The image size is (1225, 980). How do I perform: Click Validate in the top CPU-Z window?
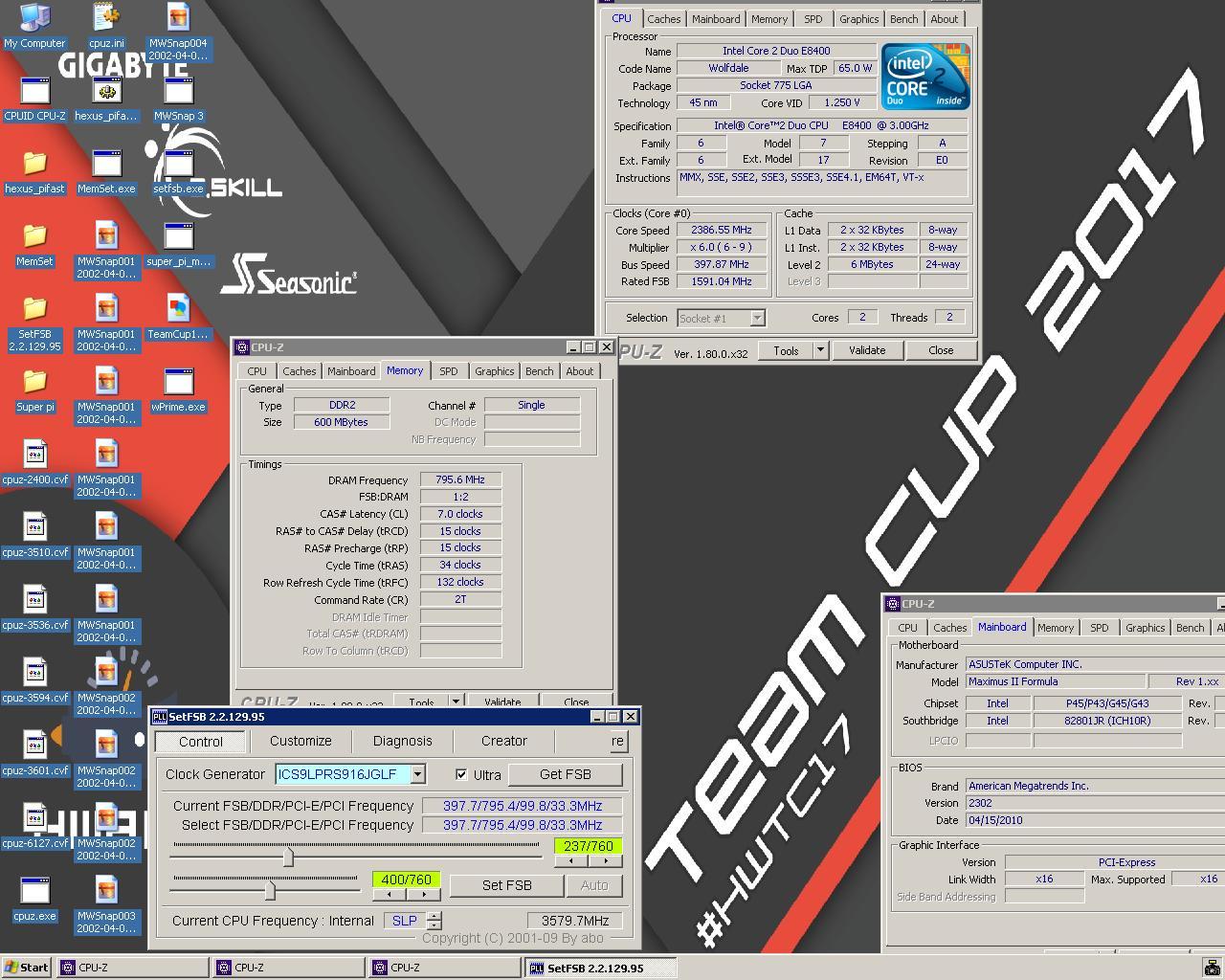(x=867, y=350)
